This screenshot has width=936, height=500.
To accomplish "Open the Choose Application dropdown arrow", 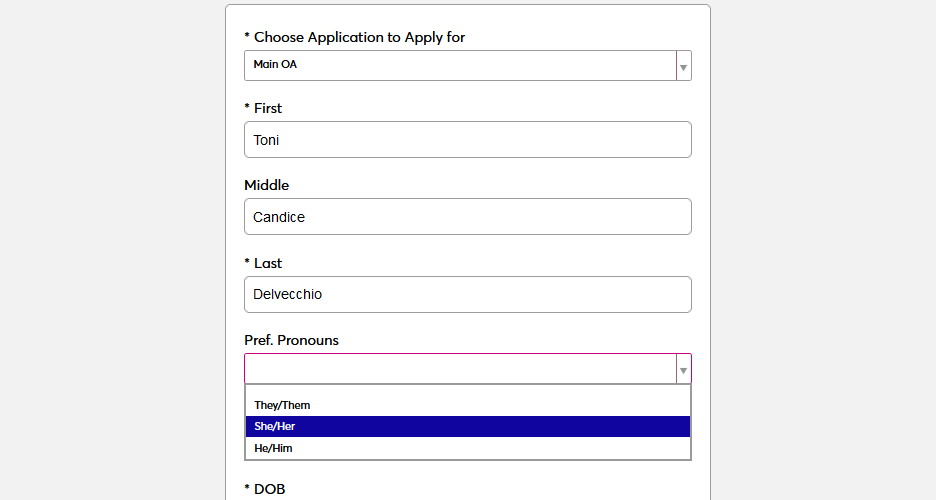I will pos(683,66).
